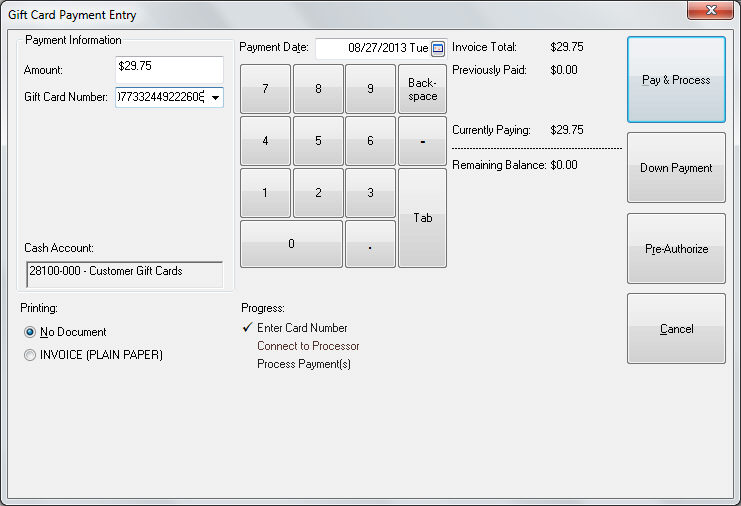The height and width of the screenshot is (506, 741).
Task: Click the Gift Card Number text field
Action: tap(160, 98)
